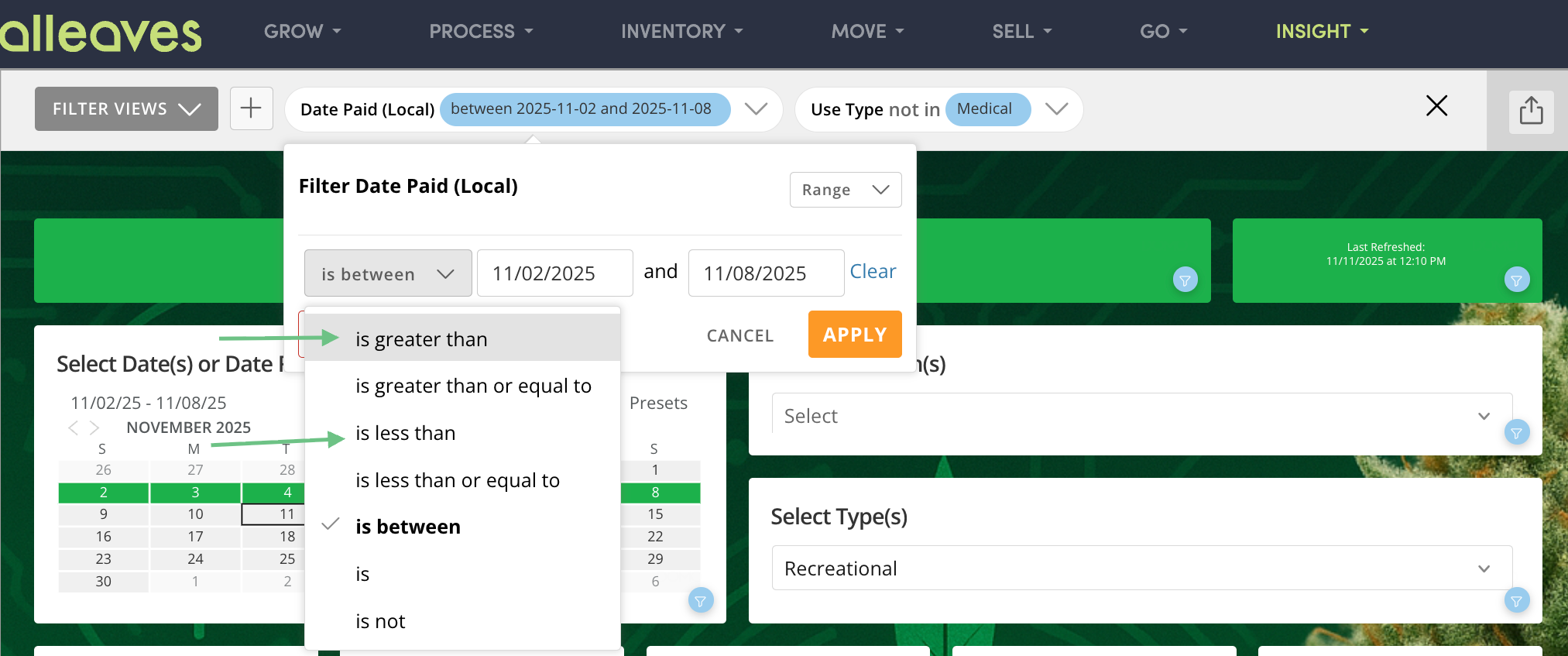
Task: Click the share/export icon at top right
Action: click(x=1531, y=111)
